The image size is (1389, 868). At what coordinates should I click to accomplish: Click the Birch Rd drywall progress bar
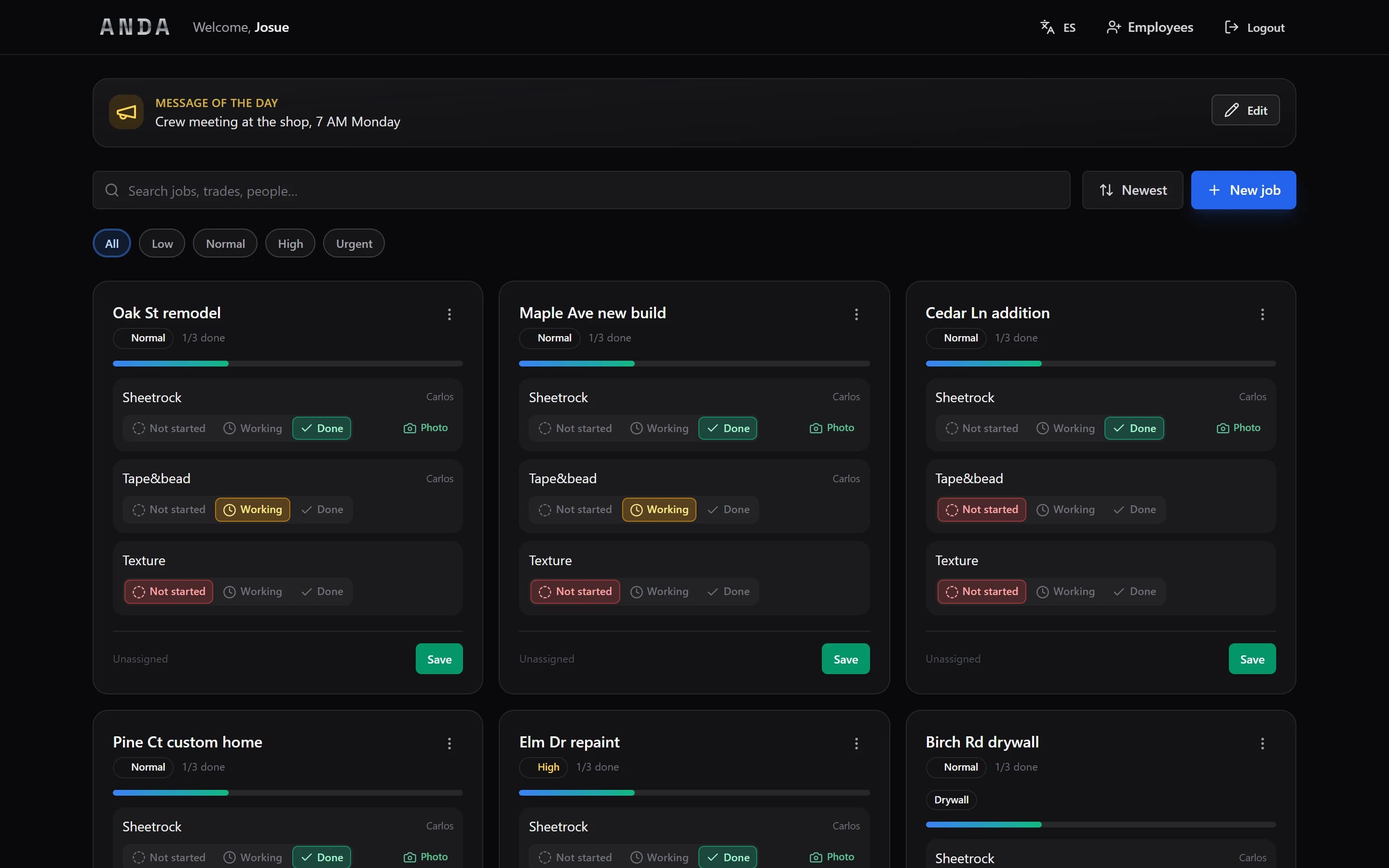(x=1101, y=825)
